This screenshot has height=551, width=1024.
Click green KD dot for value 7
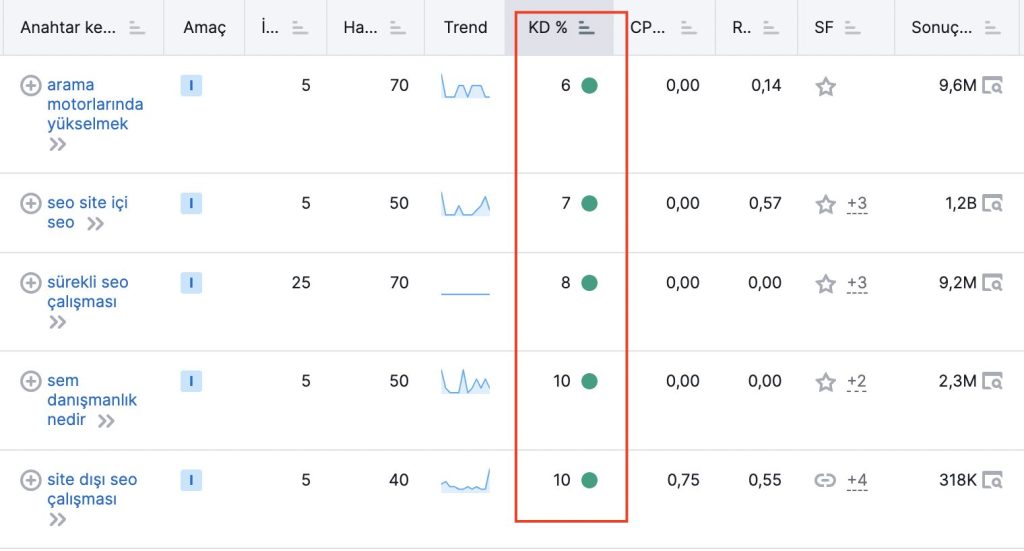click(589, 204)
